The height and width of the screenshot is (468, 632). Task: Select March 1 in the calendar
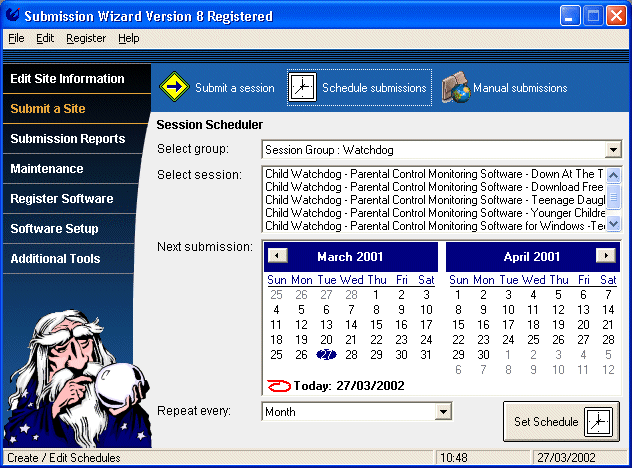(376, 295)
